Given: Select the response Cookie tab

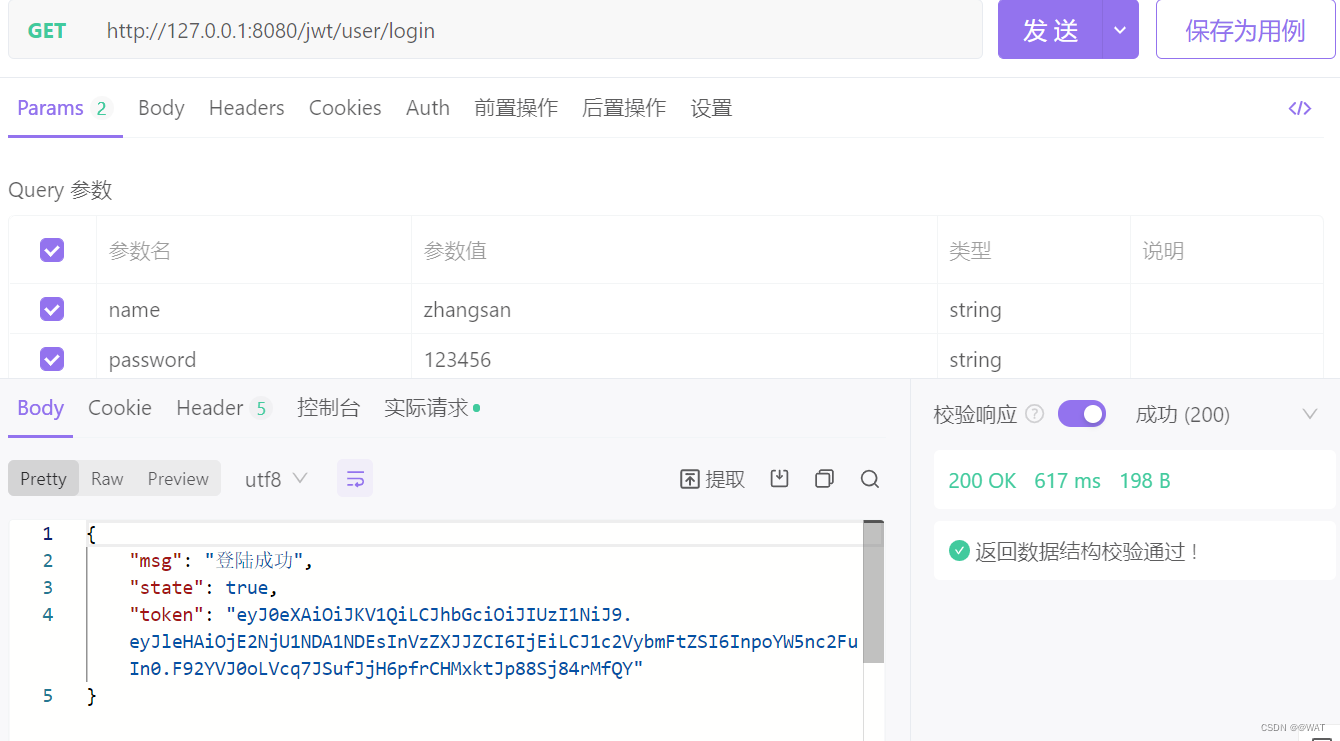Looking at the screenshot, I should pos(120,408).
